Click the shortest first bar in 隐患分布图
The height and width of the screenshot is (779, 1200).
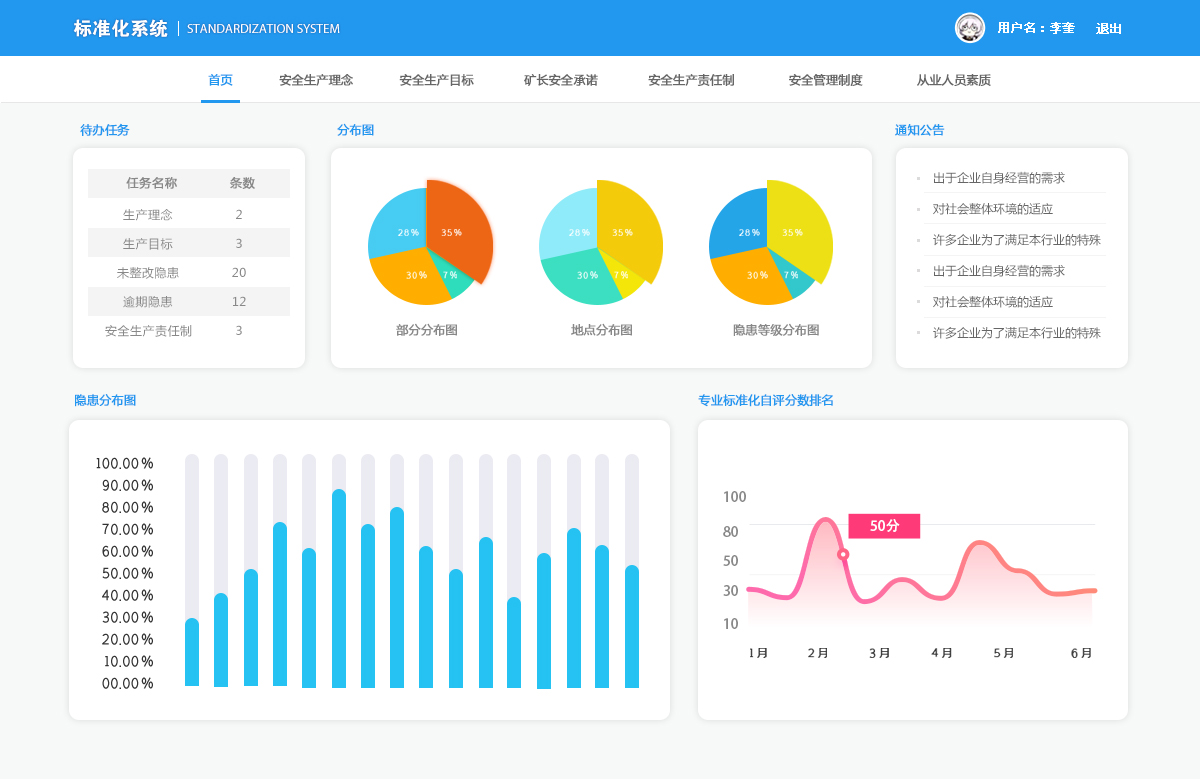point(192,652)
